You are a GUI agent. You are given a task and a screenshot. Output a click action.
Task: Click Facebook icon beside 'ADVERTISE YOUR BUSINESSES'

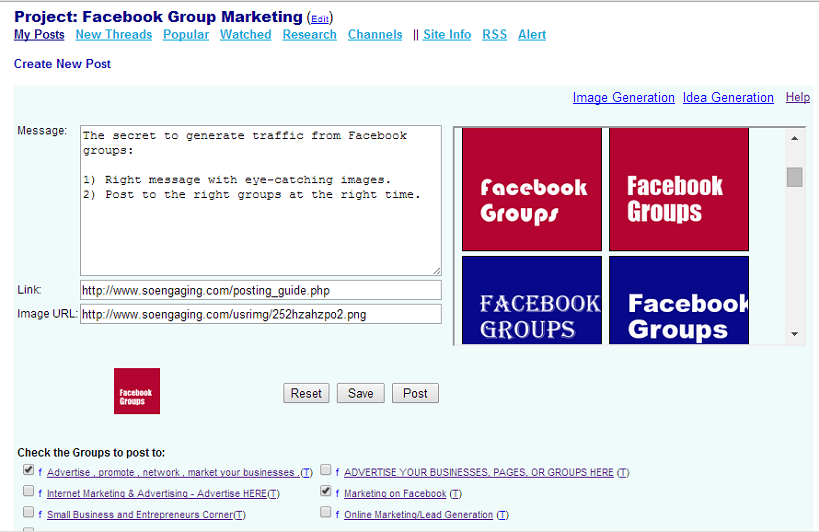337,472
